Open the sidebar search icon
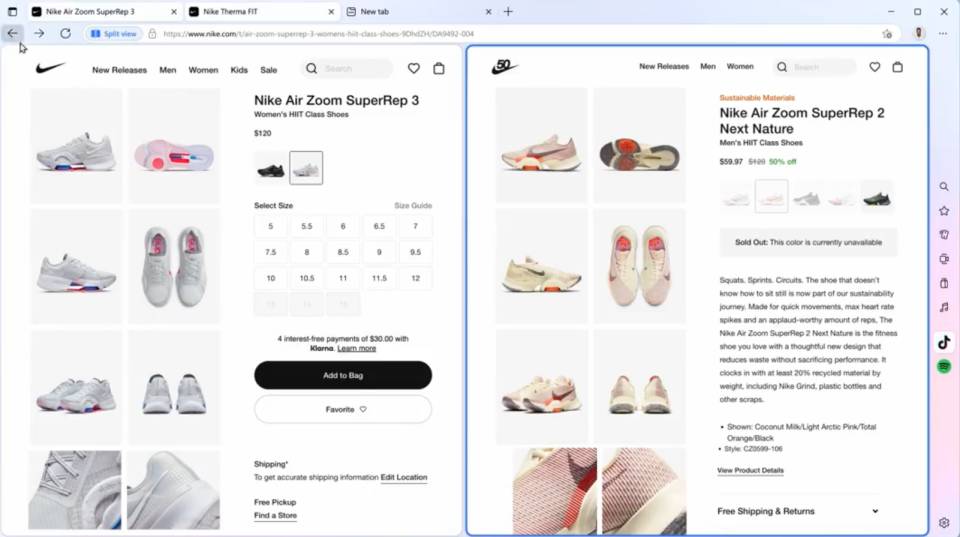The image size is (960, 537). pos(944,187)
